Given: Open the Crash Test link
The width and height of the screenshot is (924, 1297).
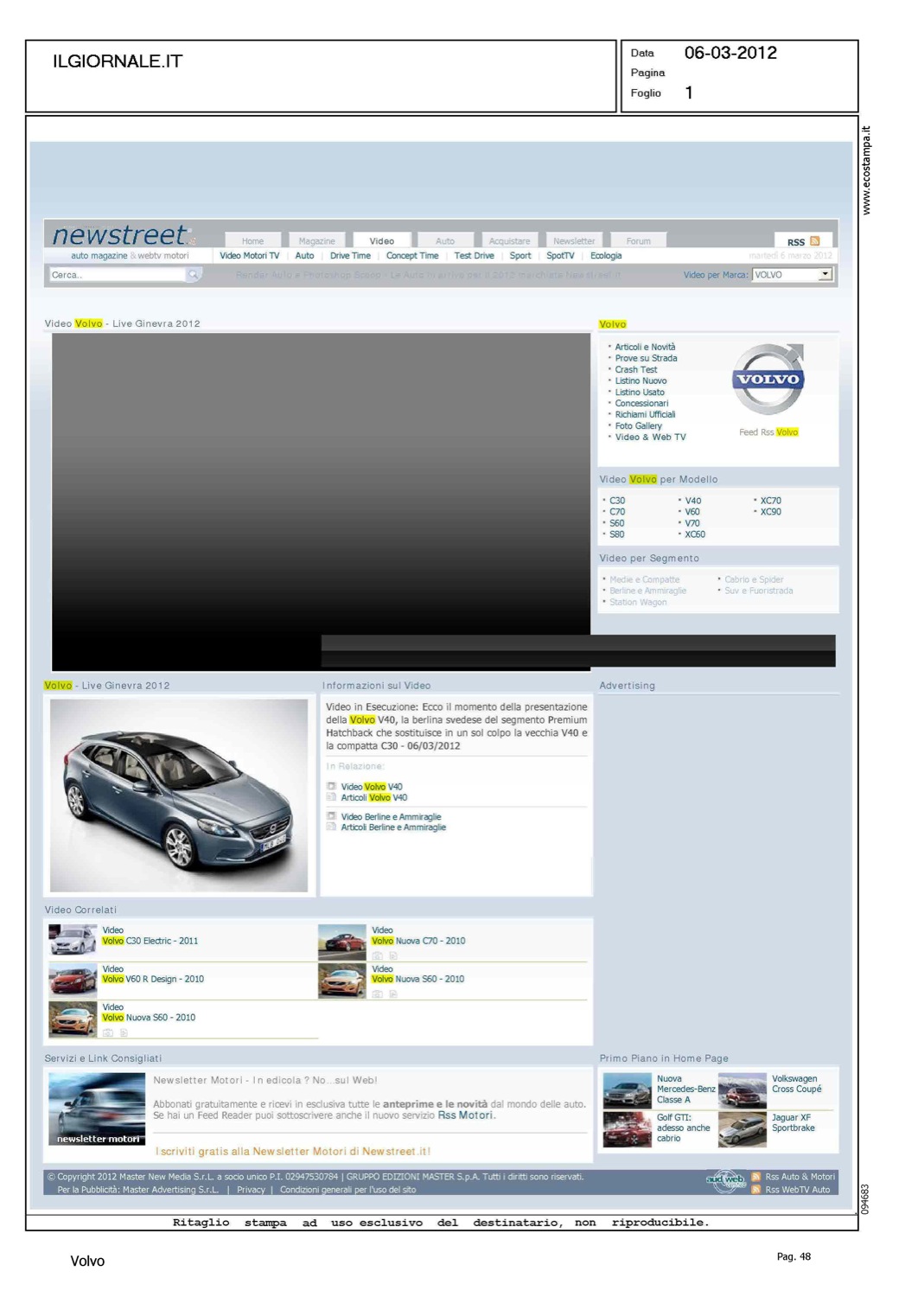Looking at the screenshot, I should (x=635, y=369).
